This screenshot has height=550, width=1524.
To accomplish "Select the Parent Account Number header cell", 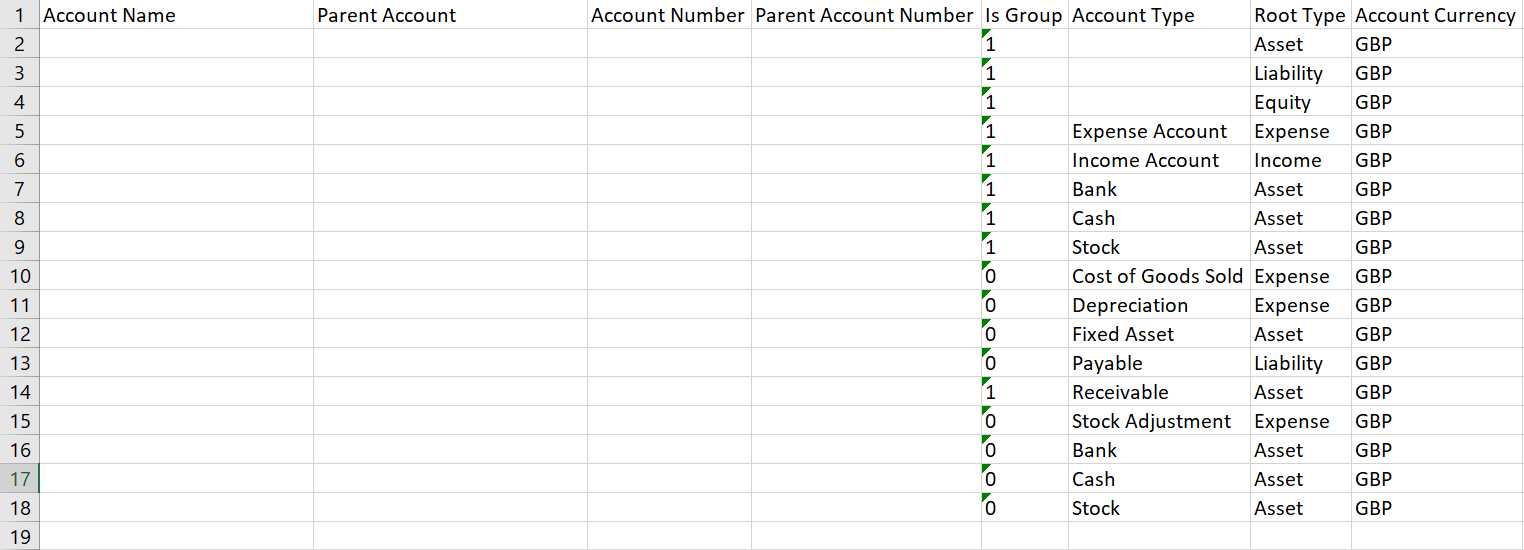I will (x=864, y=15).
